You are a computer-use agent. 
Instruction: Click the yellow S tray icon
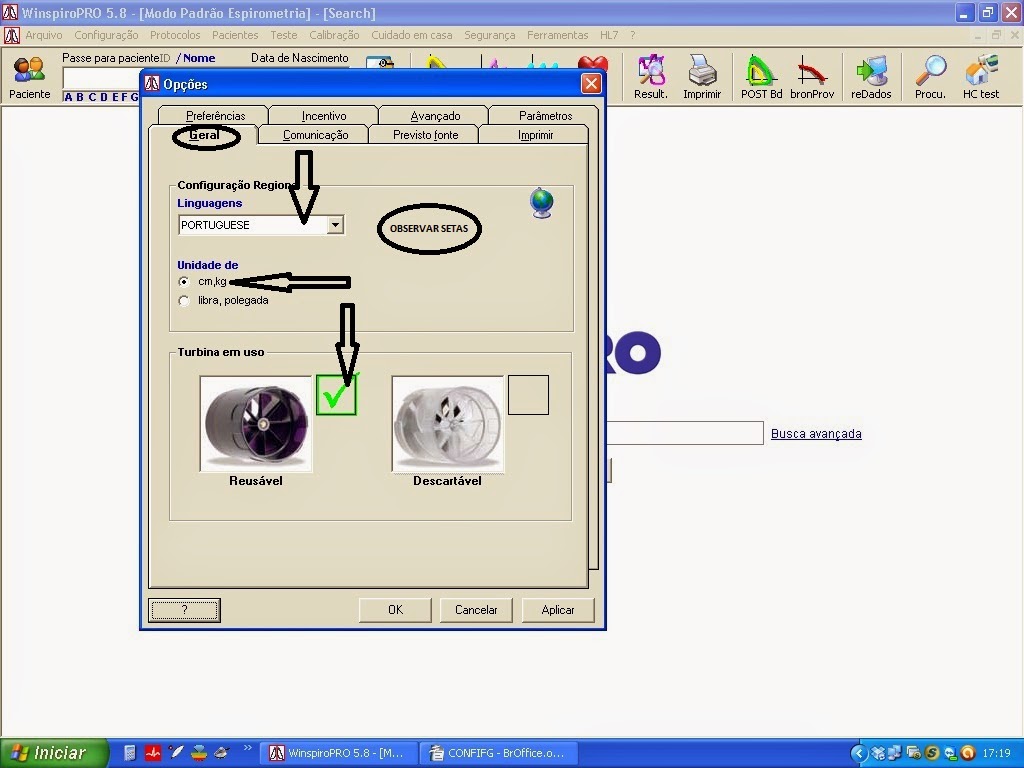coord(932,753)
